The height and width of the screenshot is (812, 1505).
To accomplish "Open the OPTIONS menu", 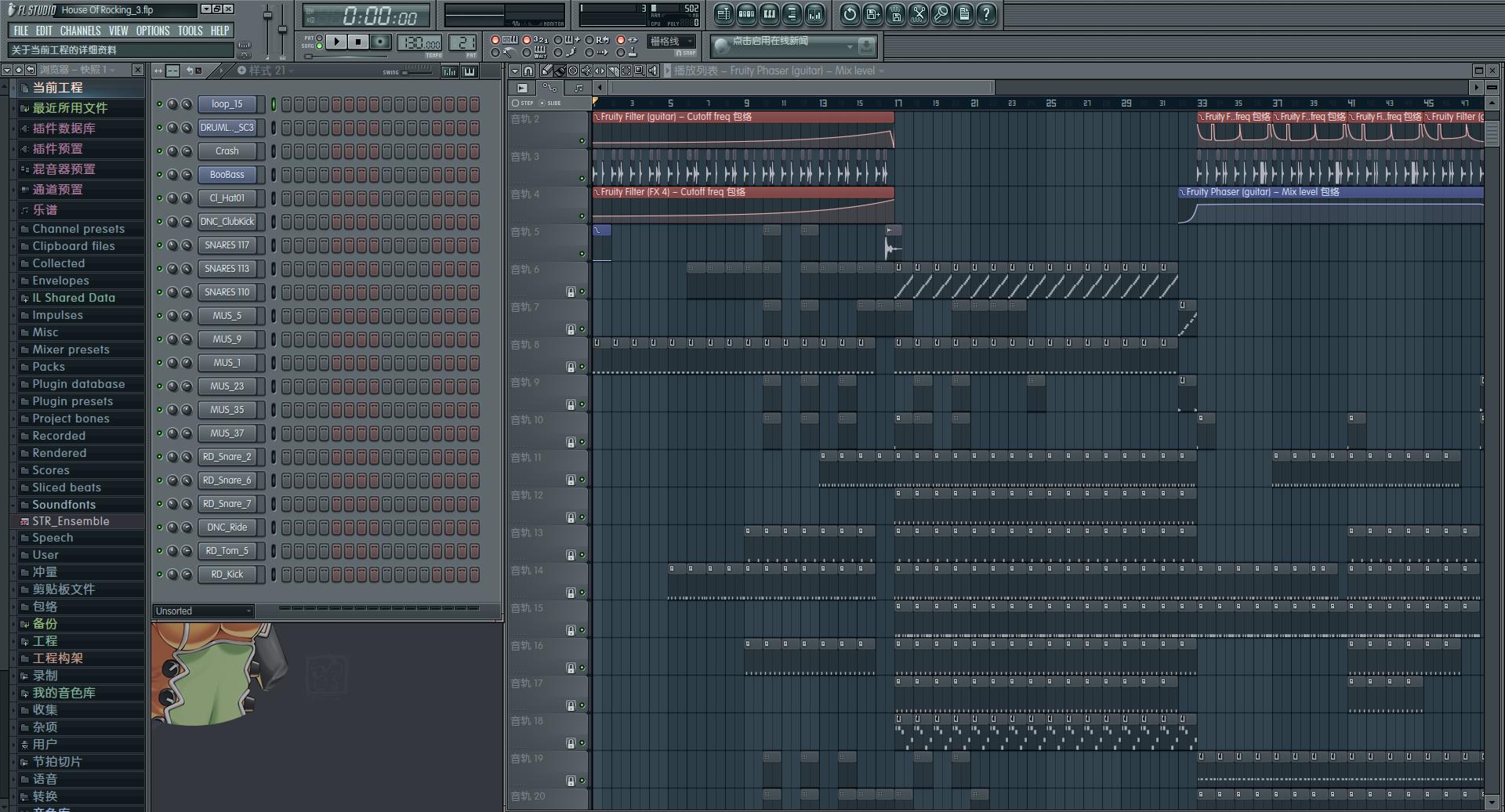I will coord(153,31).
